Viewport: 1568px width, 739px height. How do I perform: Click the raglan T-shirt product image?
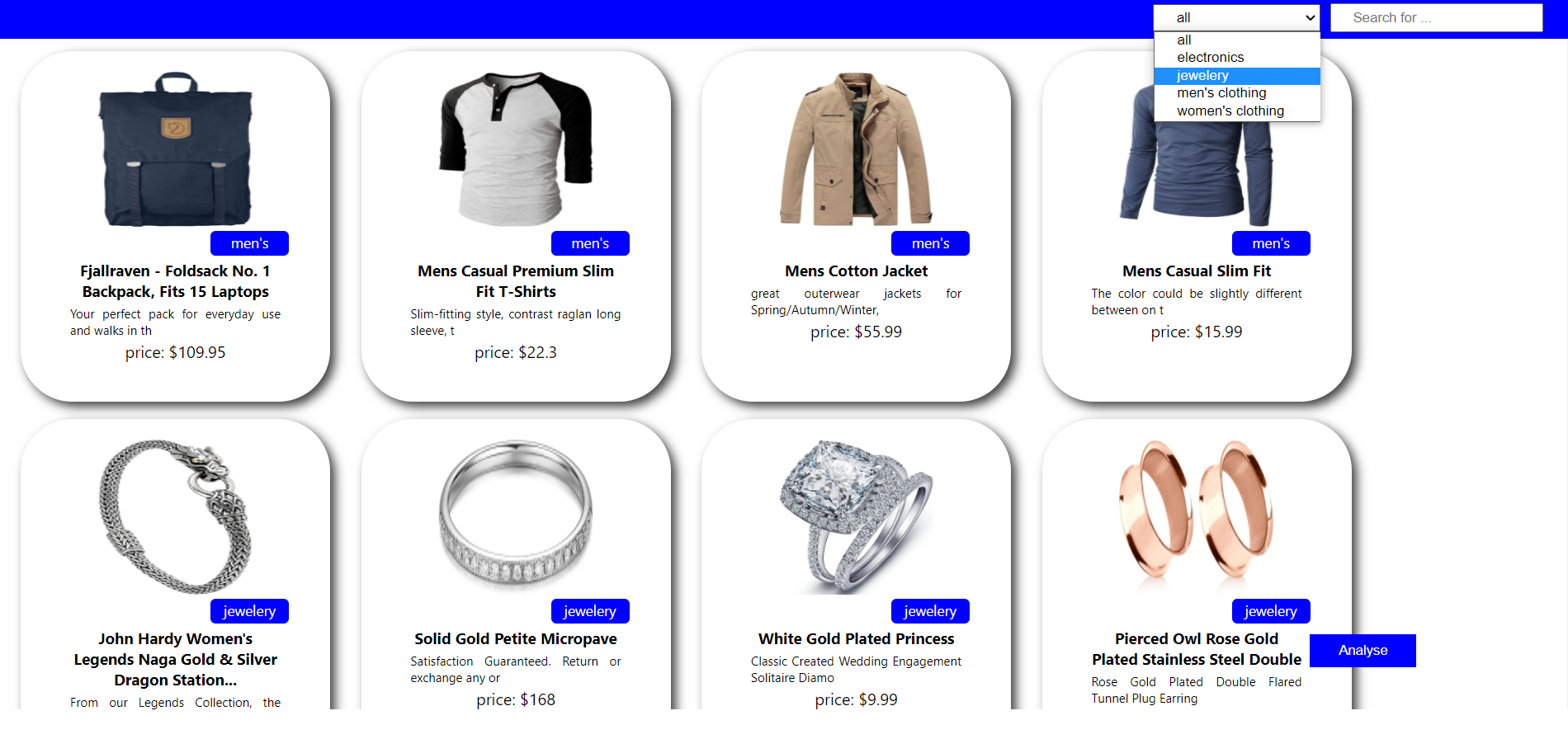(x=516, y=148)
